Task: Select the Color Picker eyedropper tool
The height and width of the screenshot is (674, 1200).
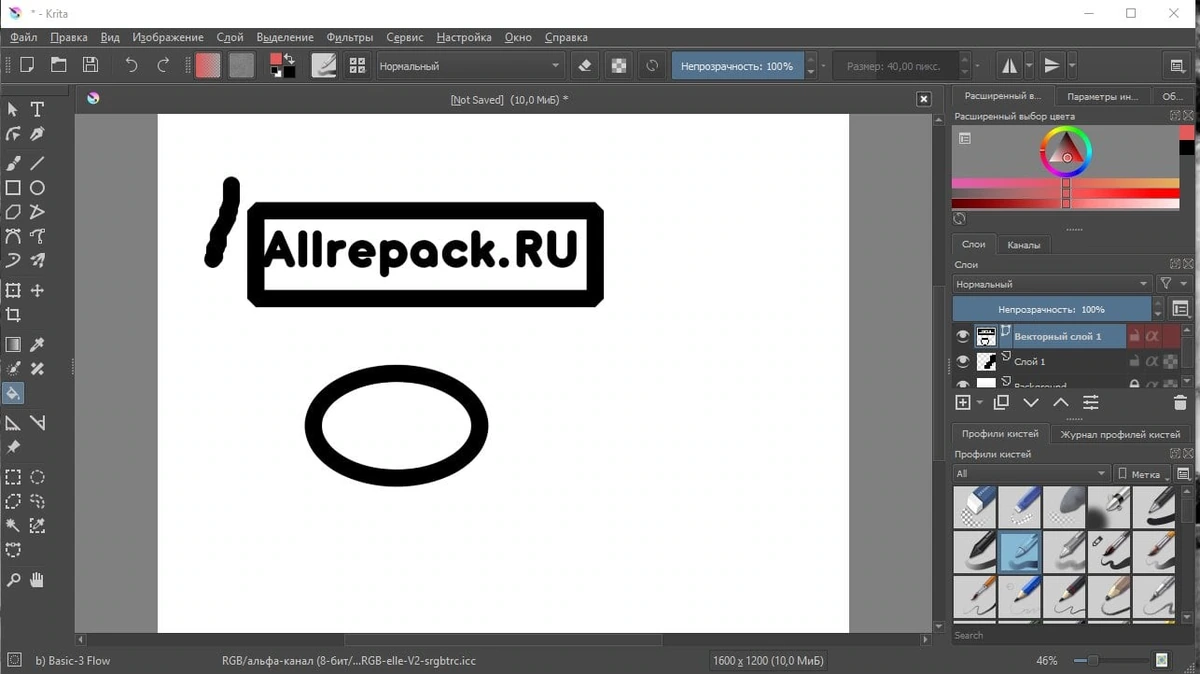Action: [37, 345]
